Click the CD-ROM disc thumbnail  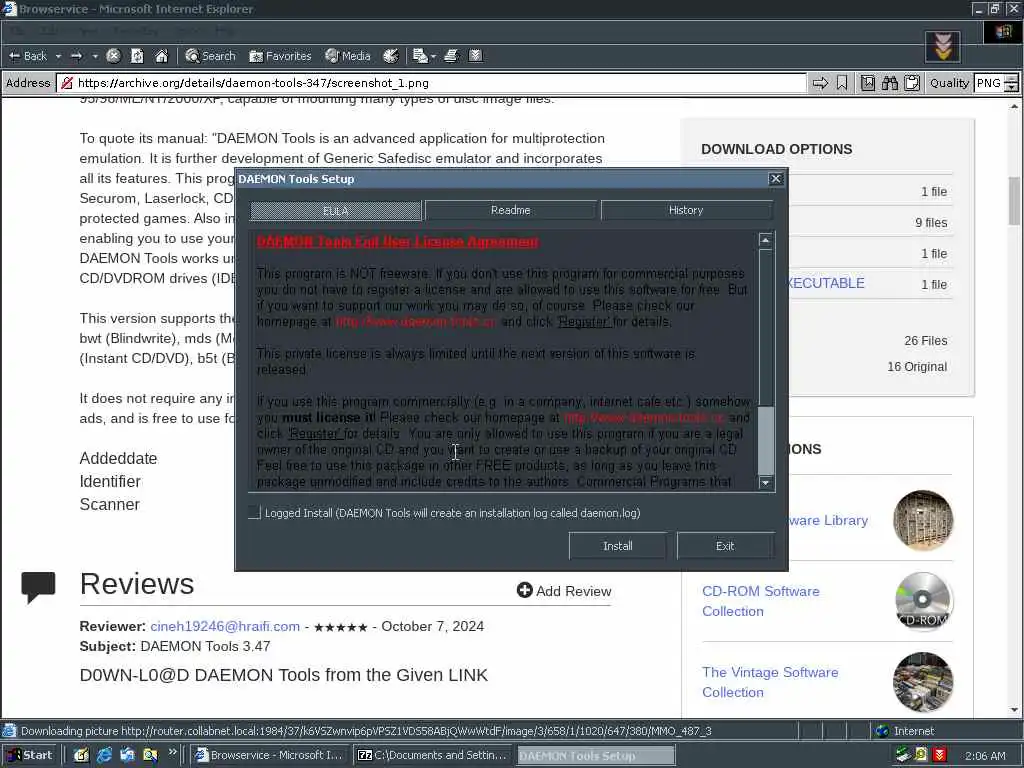point(923,601)
